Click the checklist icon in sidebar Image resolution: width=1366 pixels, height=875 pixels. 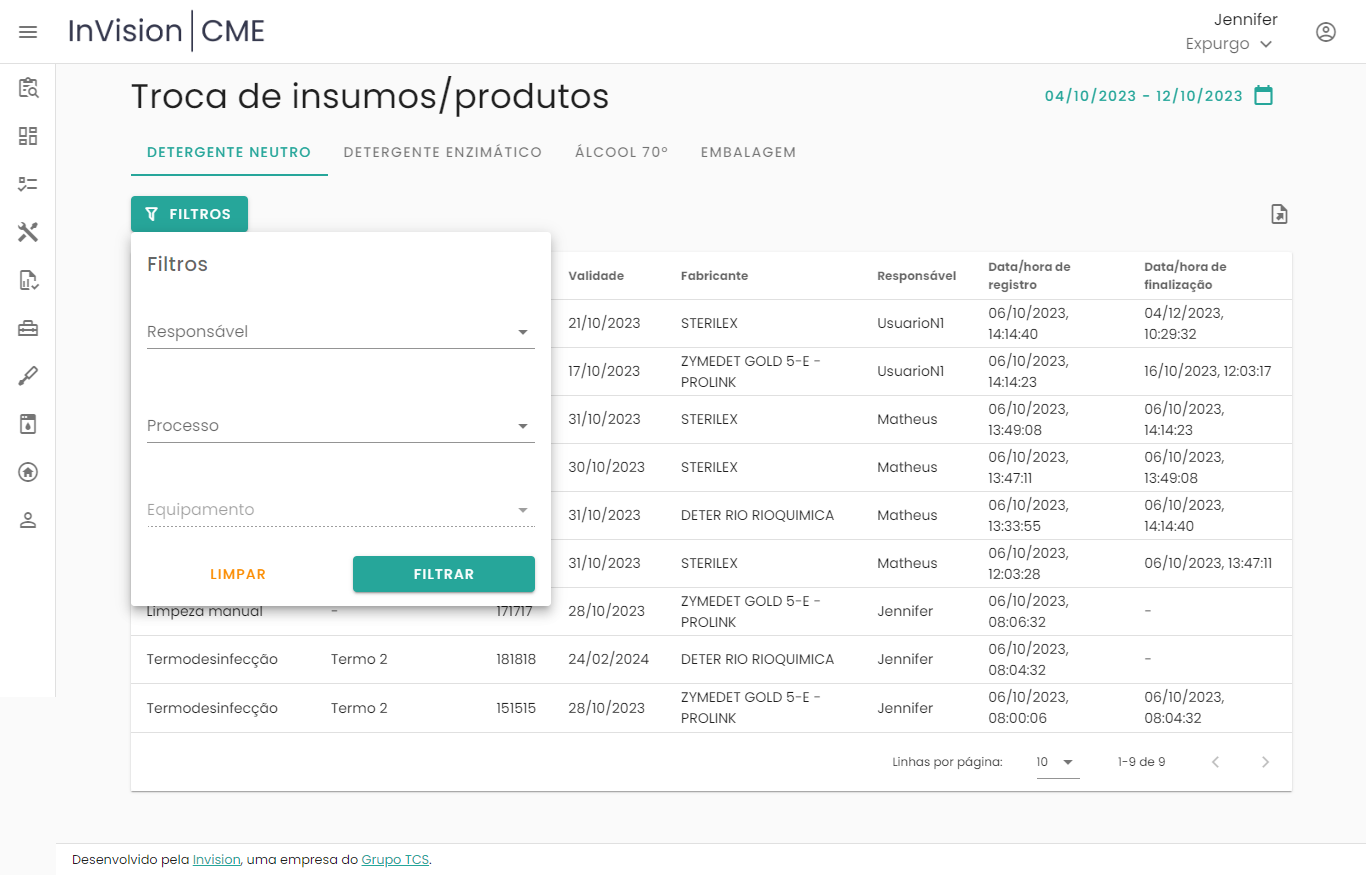click(x=28, y=184)
